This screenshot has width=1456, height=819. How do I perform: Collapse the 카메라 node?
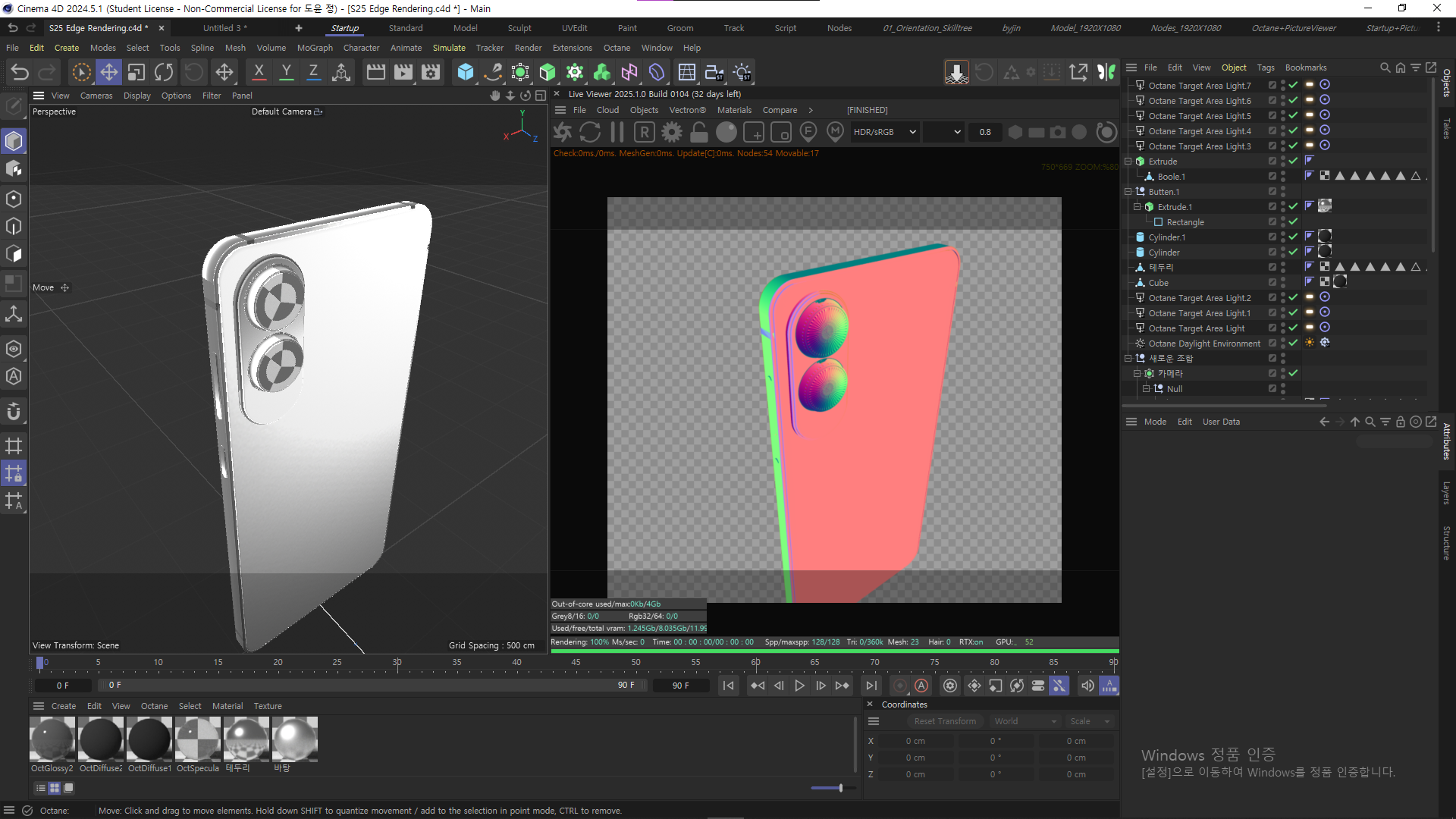coord(1137,373)
